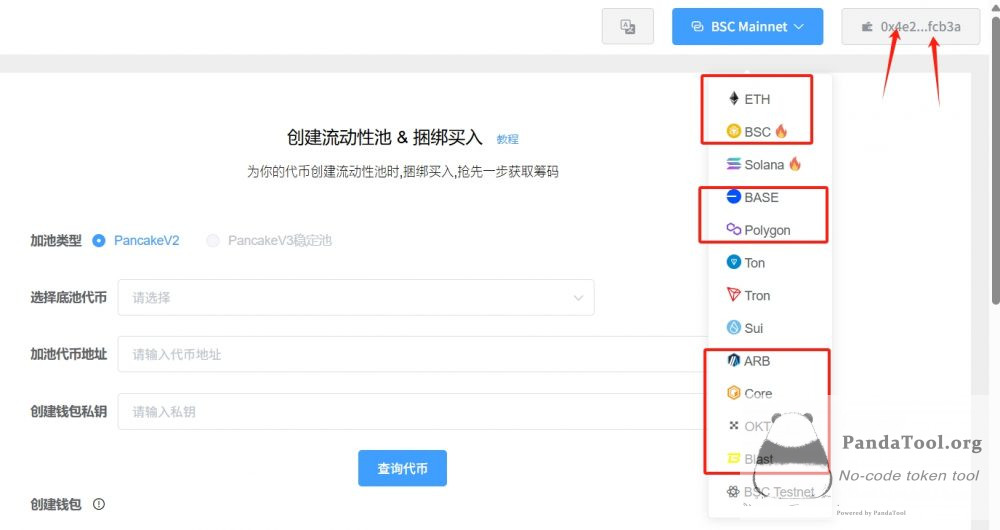This screenshot has width=1000, height=530.
Task: Click the Solana striped logo icon
Action: pos(734,164)
